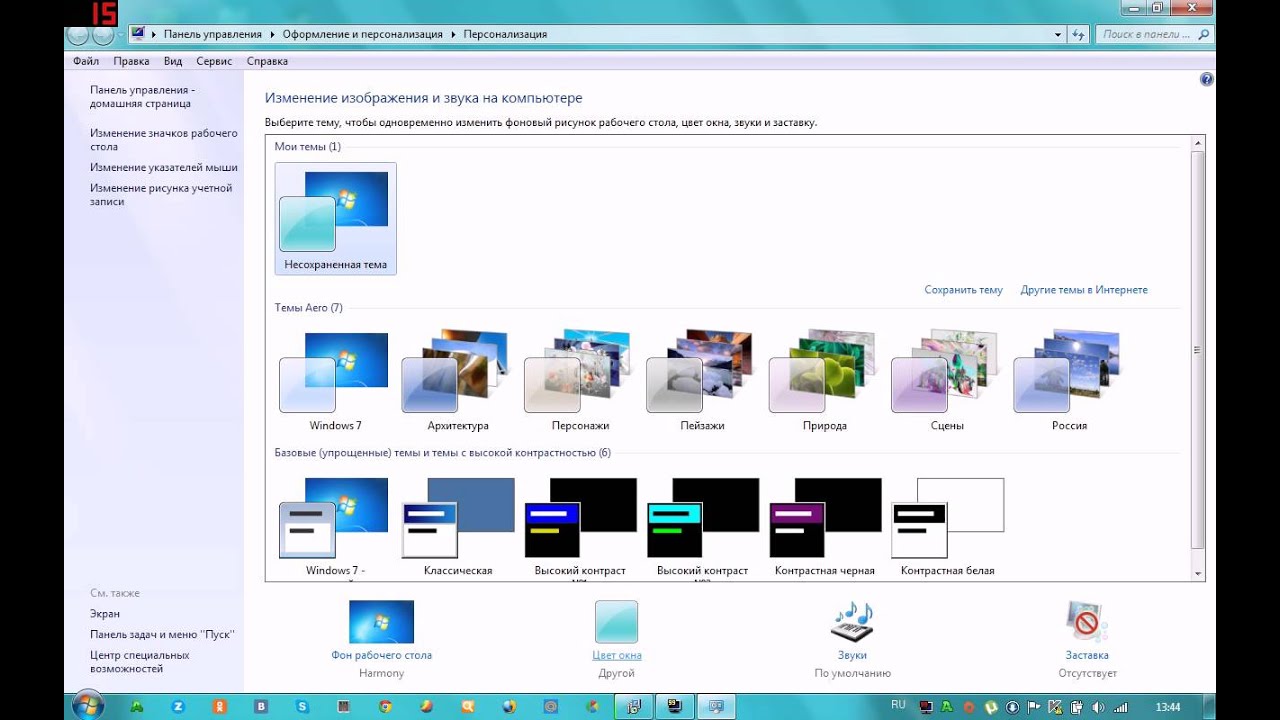
Task: Click the address bar refresh button
Action: click(1078, 34)
